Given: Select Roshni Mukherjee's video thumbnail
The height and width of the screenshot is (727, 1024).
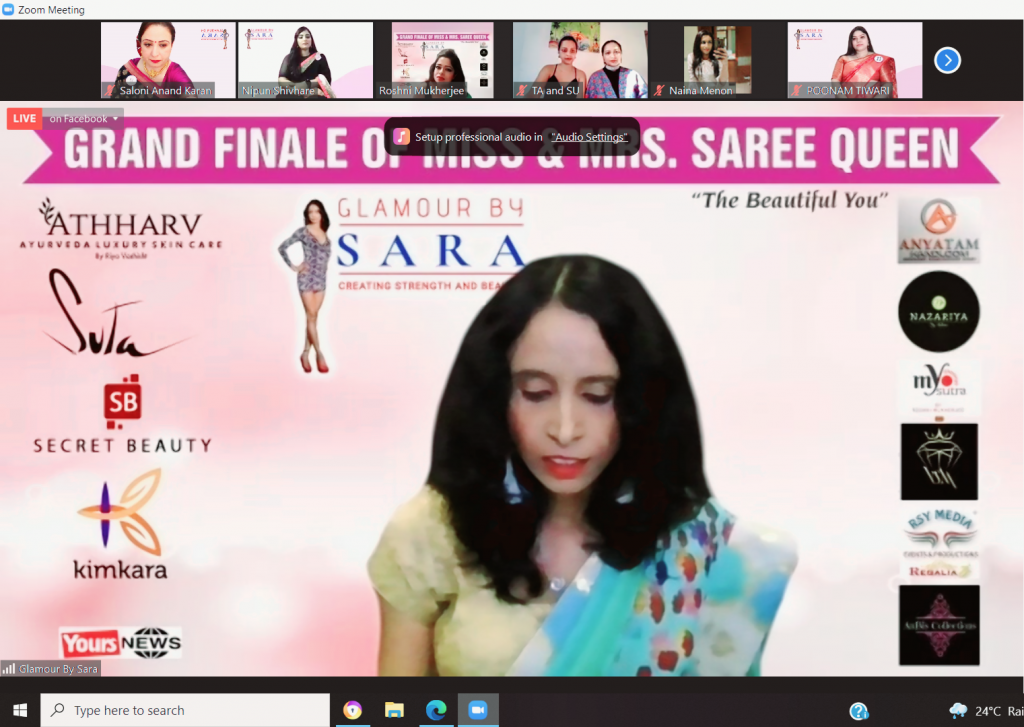Looking at the screenshot, I should click(x=442, y=60).
